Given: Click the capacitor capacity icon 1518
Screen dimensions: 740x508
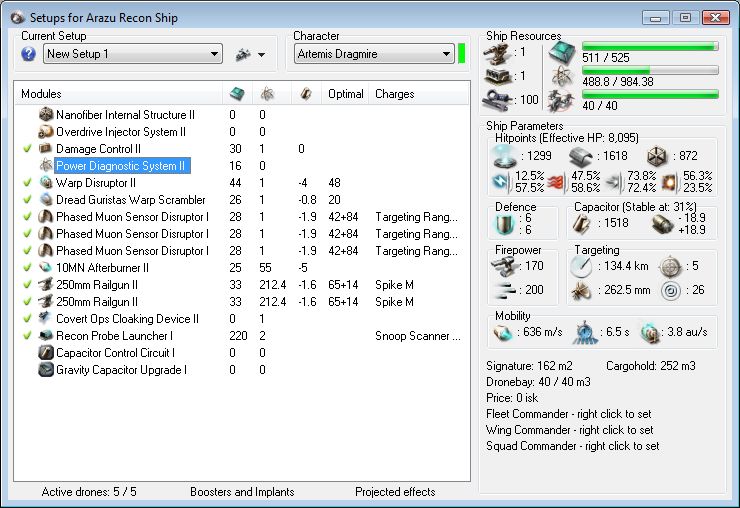Looking at the screenshot, I should 581,223.
